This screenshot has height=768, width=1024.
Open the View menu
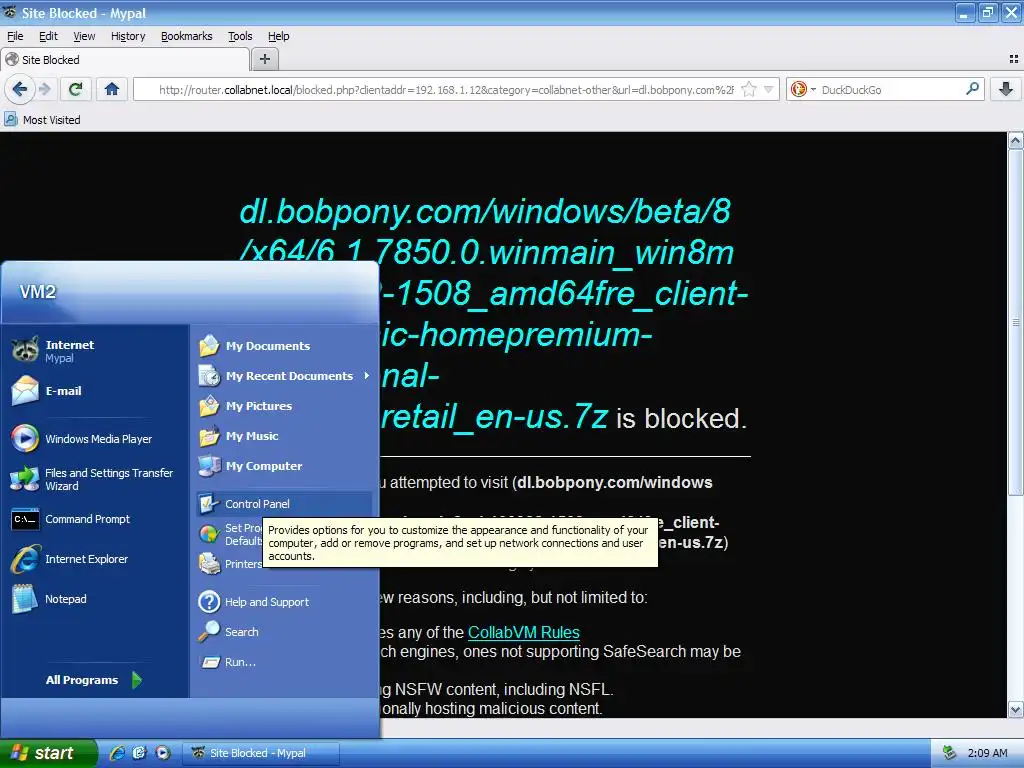tap(84, 36)
